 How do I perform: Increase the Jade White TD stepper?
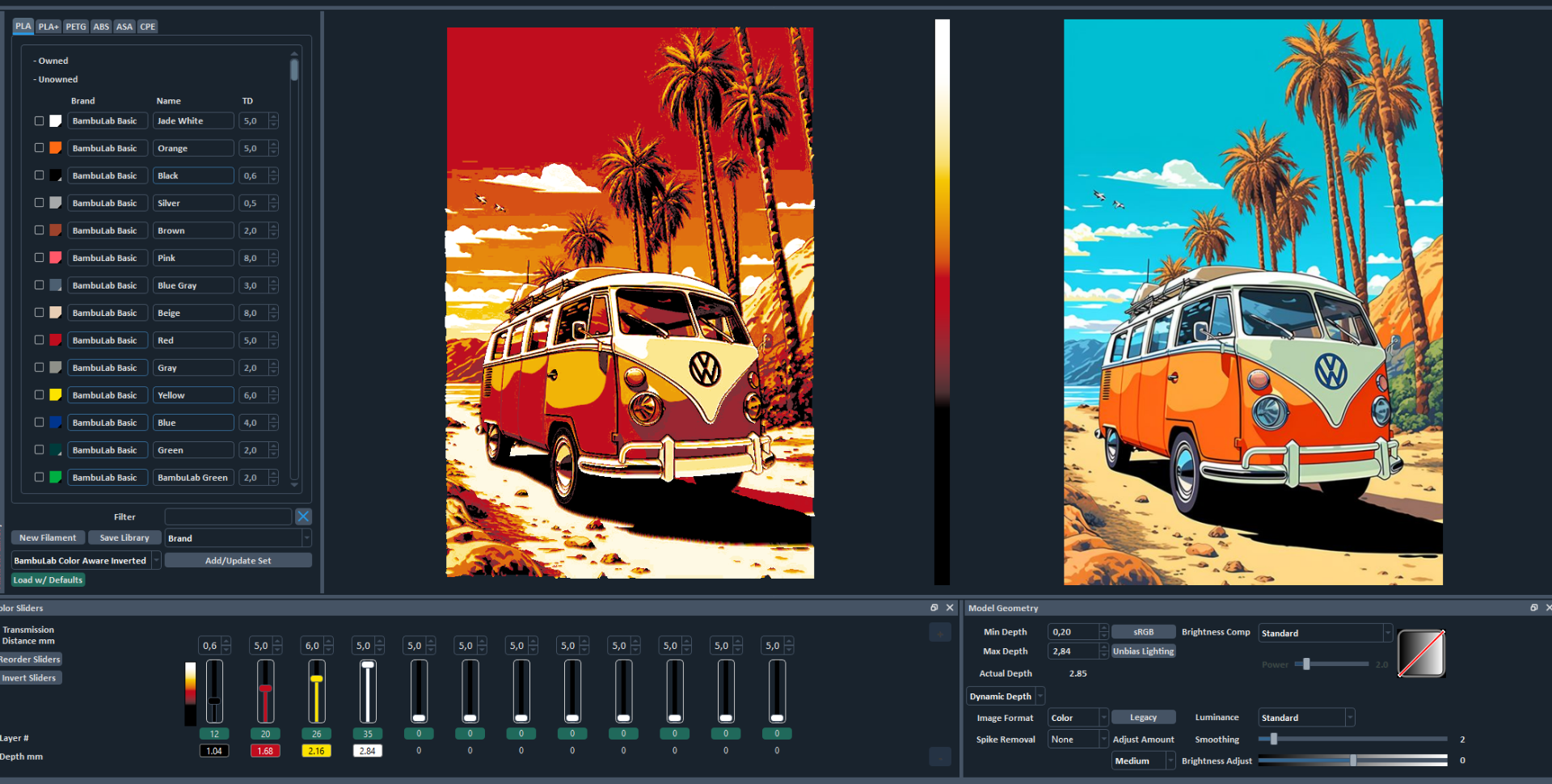pyautogui.click(x=274, y=117)
